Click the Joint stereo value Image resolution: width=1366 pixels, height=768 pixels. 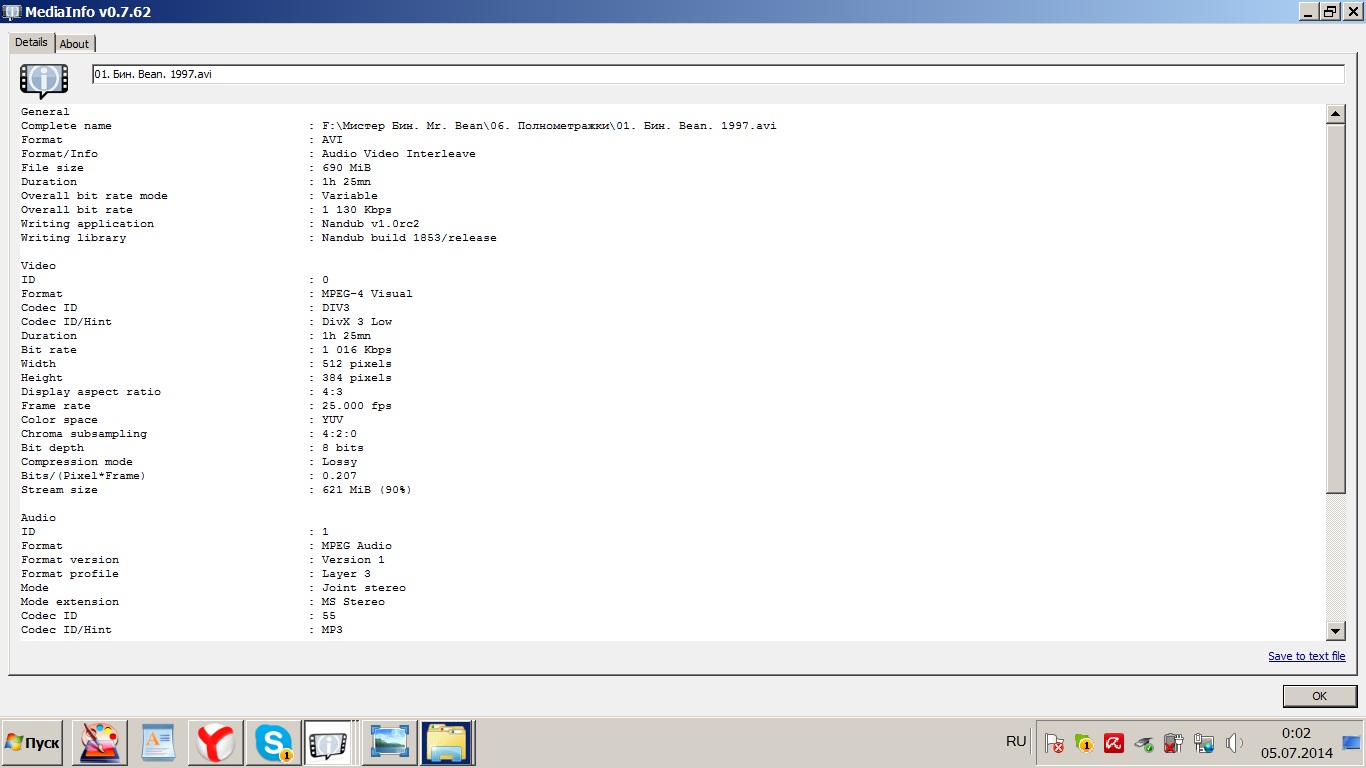(x=364, y=588)
